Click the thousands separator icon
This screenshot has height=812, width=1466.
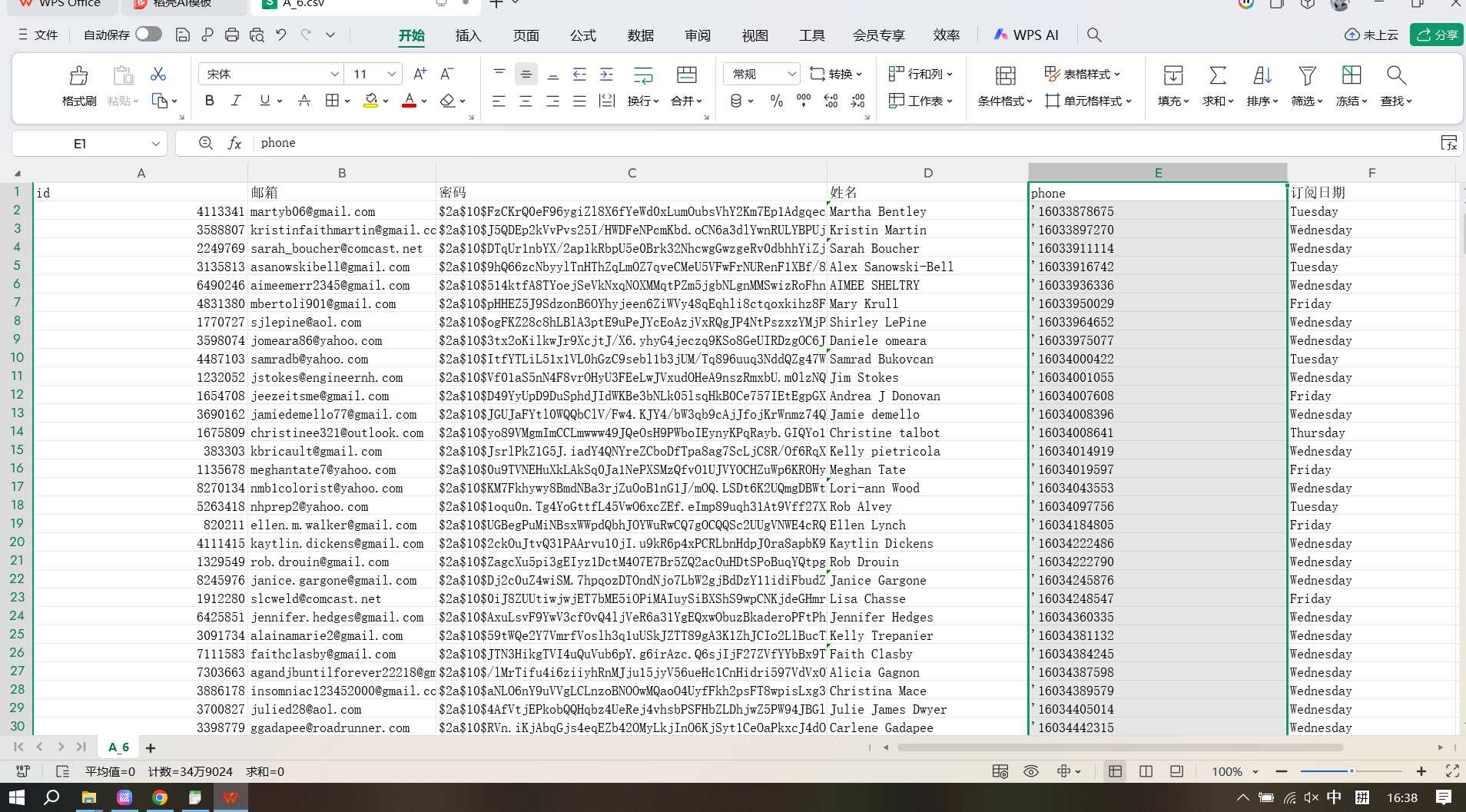point(804,101)
